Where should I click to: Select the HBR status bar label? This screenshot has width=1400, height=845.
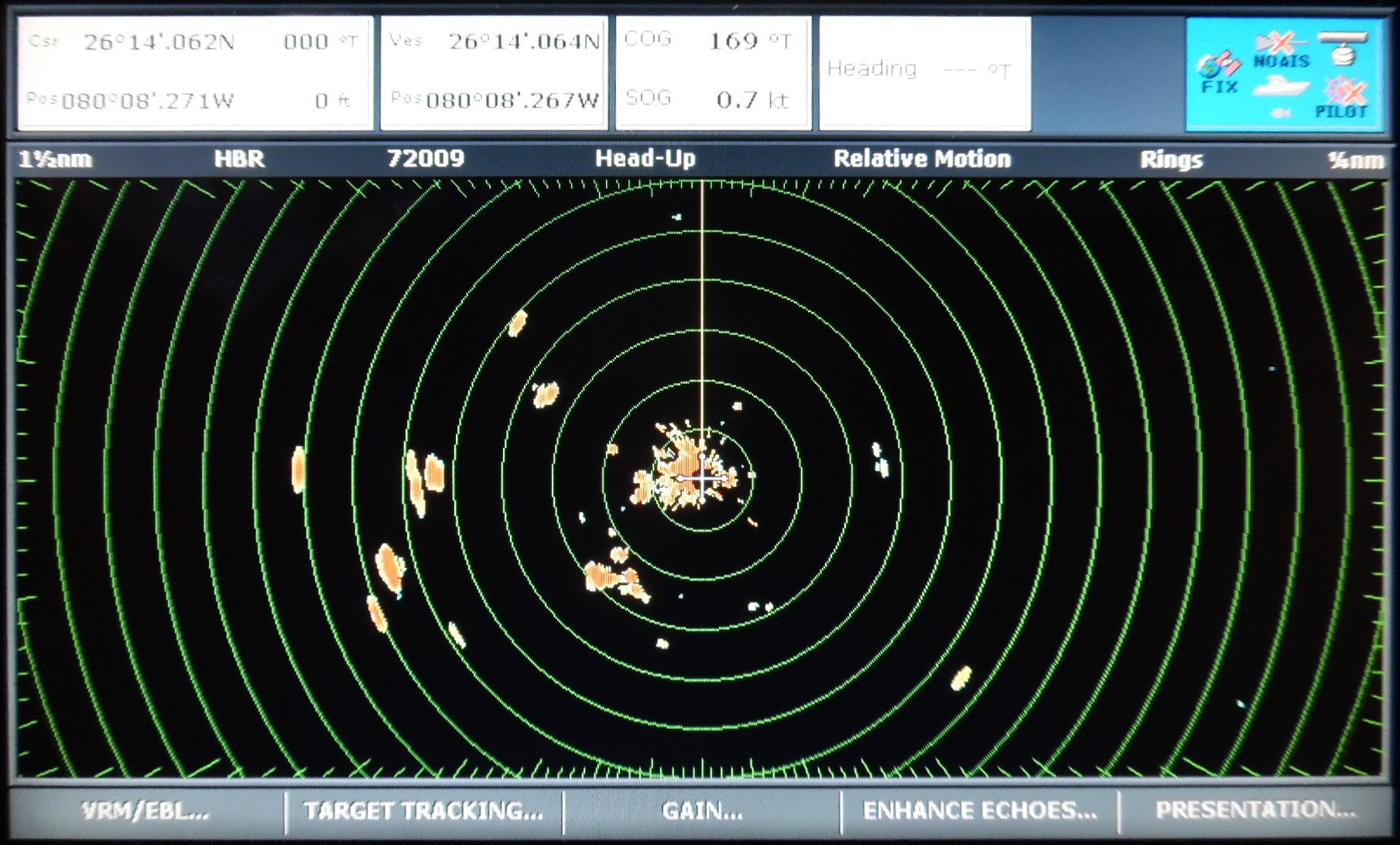coord(239,159)
